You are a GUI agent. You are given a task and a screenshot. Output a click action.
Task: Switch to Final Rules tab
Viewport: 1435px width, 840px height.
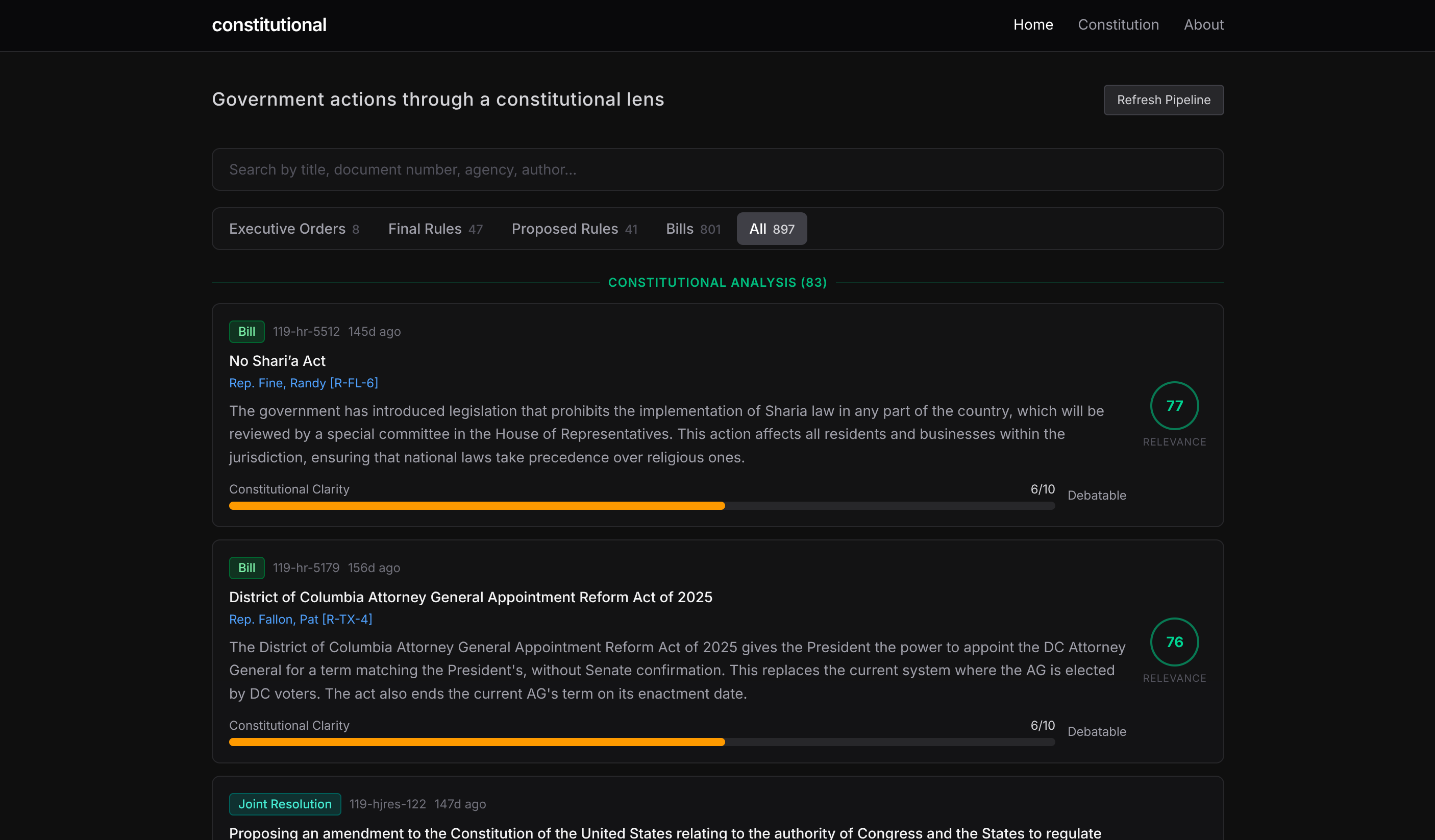click(x=435, y=229)
